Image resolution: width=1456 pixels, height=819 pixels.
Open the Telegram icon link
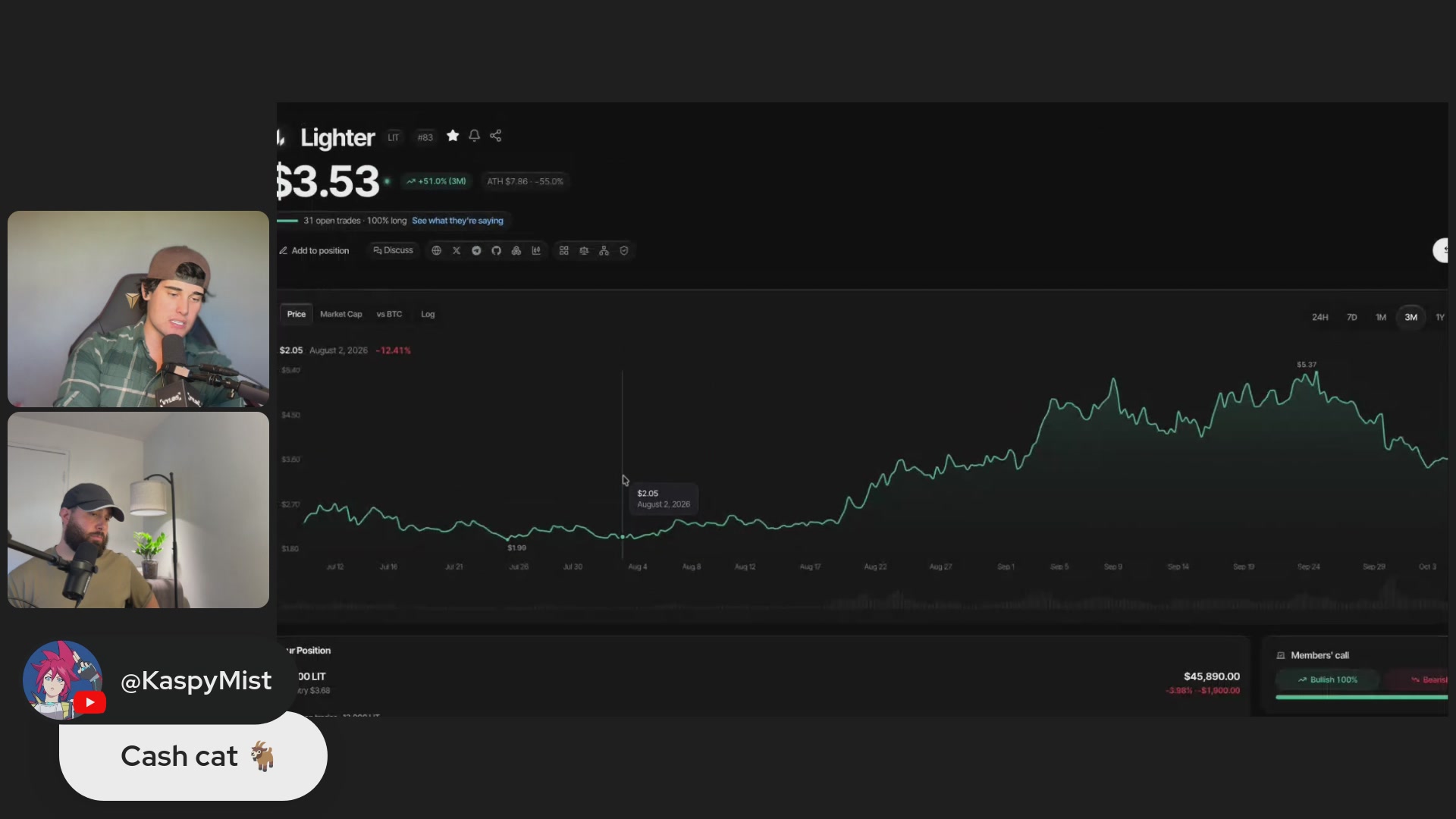(476, 250)
